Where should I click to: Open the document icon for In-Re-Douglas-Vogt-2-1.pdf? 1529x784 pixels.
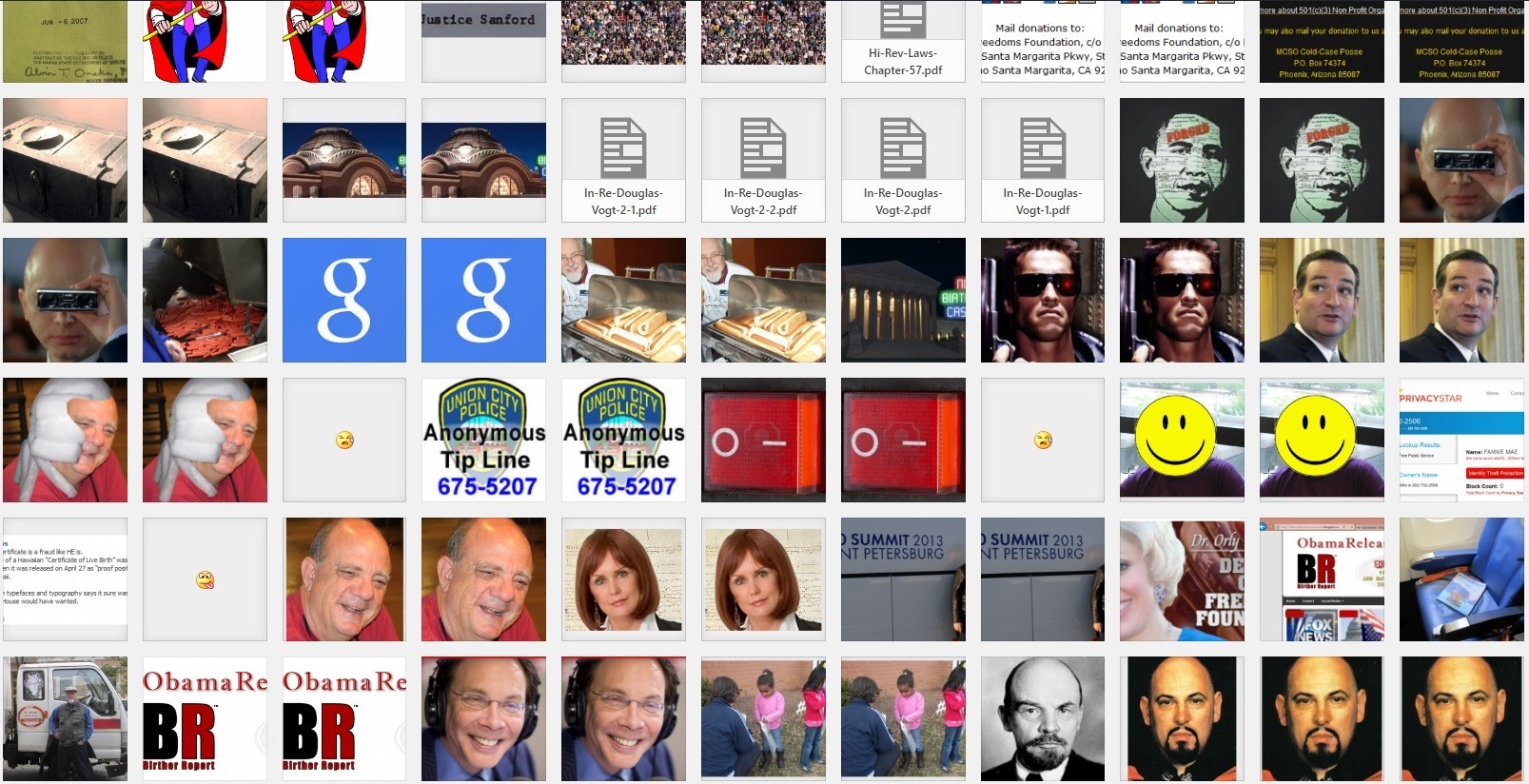tap(623, 147)
